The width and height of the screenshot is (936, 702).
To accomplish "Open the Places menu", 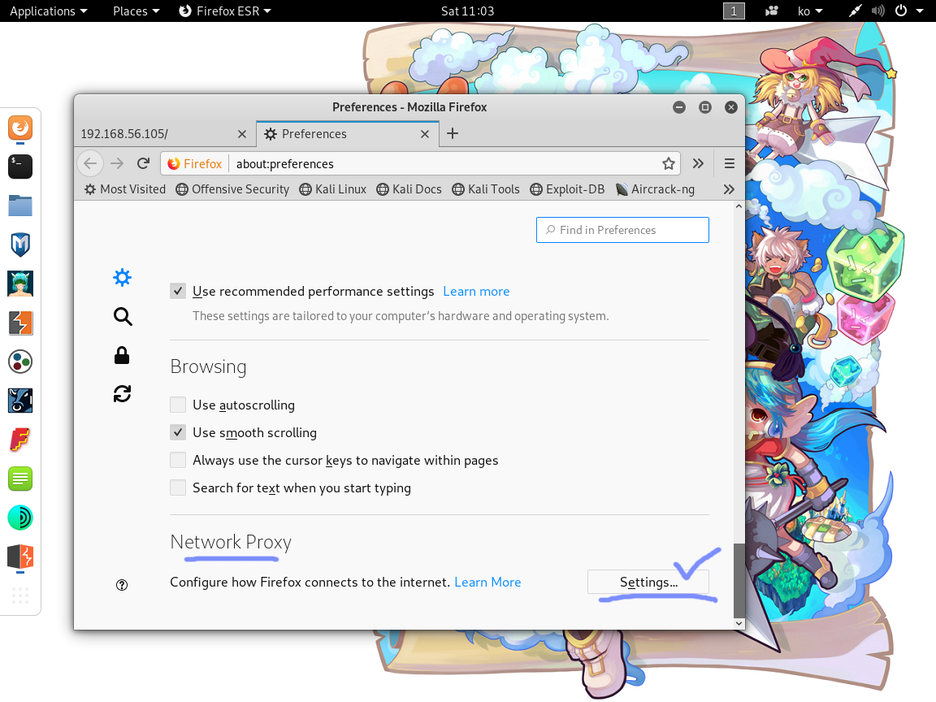I will pos(136,11).
